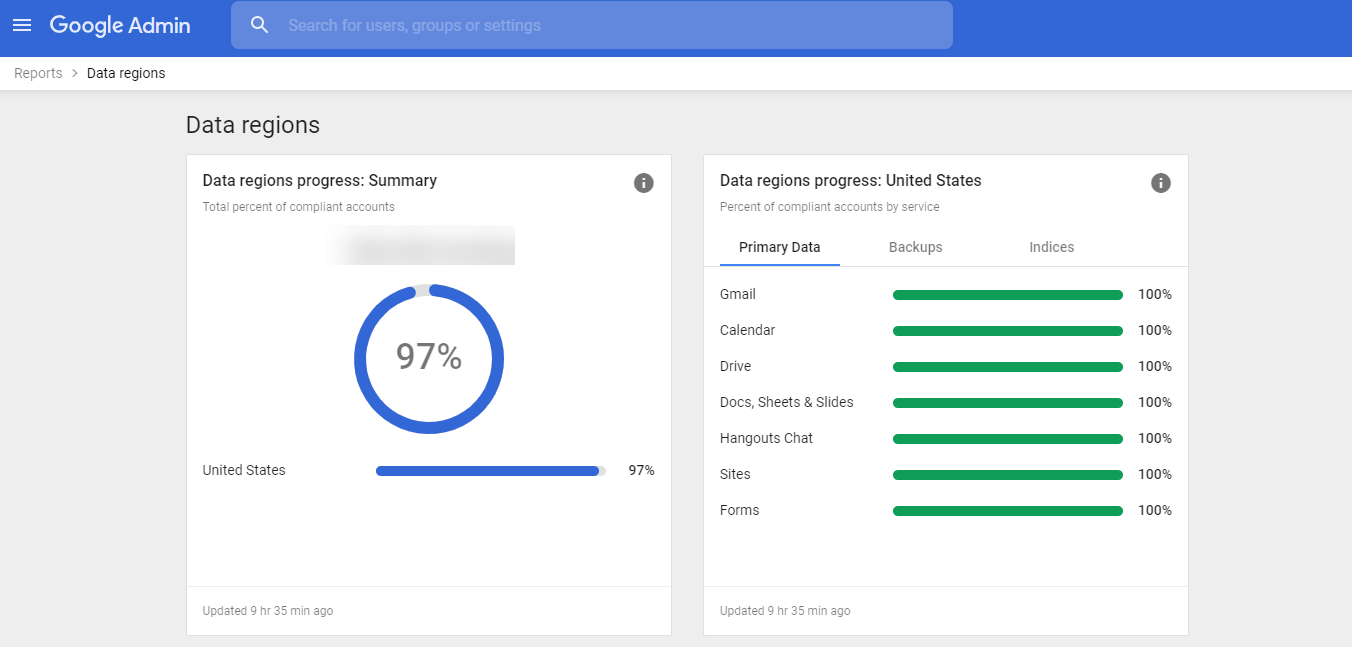Click the Forms 100% percentage value
1352x647 pixels.
[1154, 510]
